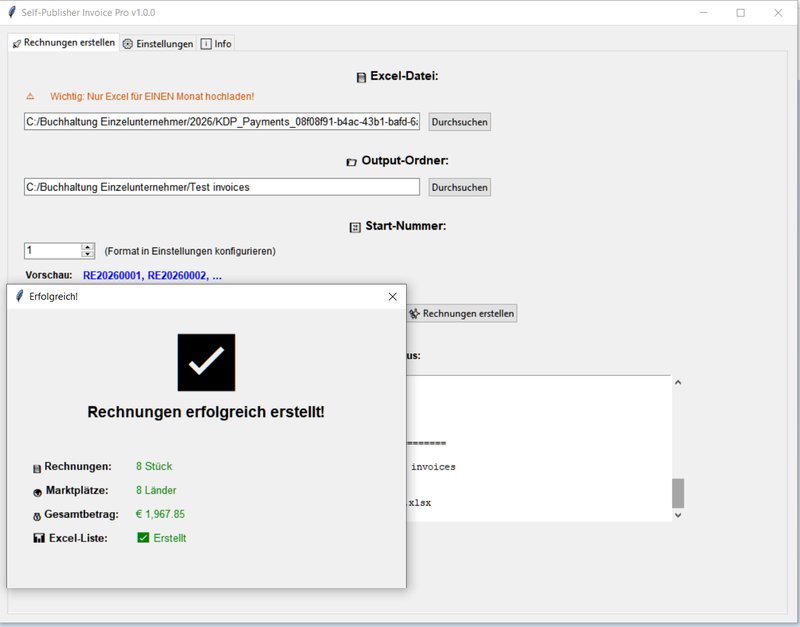800x627 pixels.
Task: Click the green Erstellt checkmark box
Action: (x=143, y=538)
